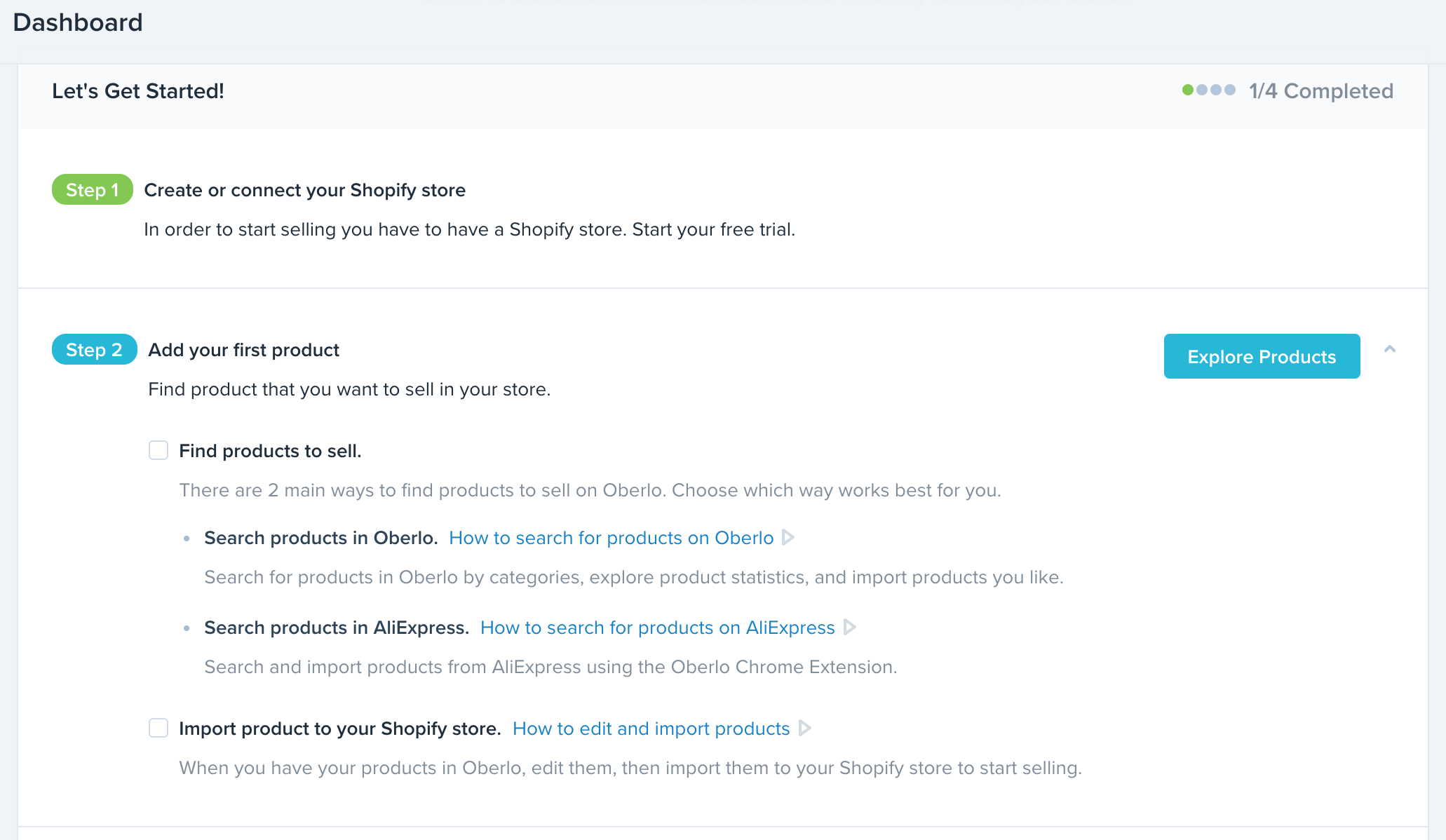This screenshot has width=1446, height=840.
Task: Open How to search for products on Oberlo
Action: tap(611, 538)
